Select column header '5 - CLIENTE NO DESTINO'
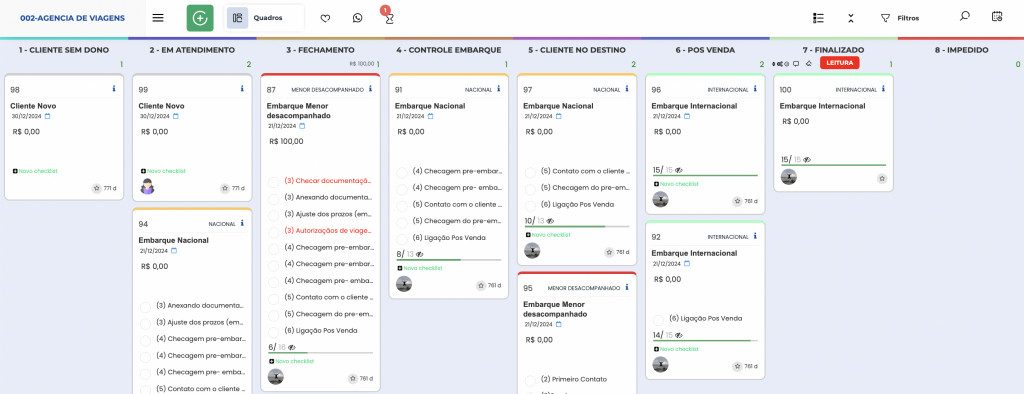Viewport: 1024px width, 394px height. point(577,50)
